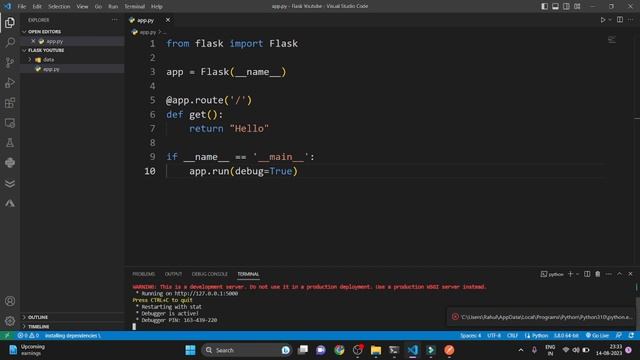640x360 pixels.
Task: Open File Explorer from taskbar
Action: coord(376,350)
